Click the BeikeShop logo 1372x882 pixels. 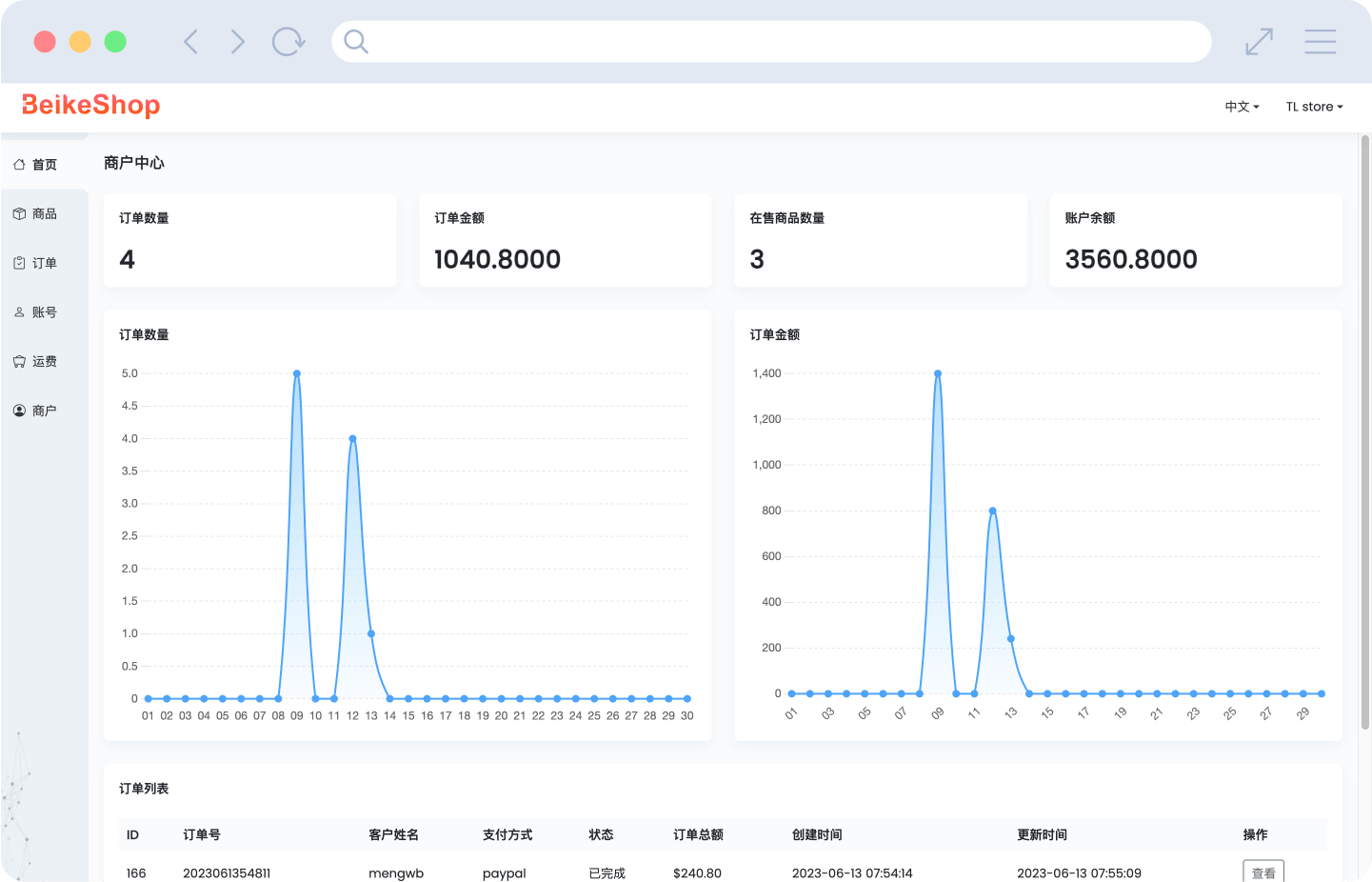tap(91, 105)
